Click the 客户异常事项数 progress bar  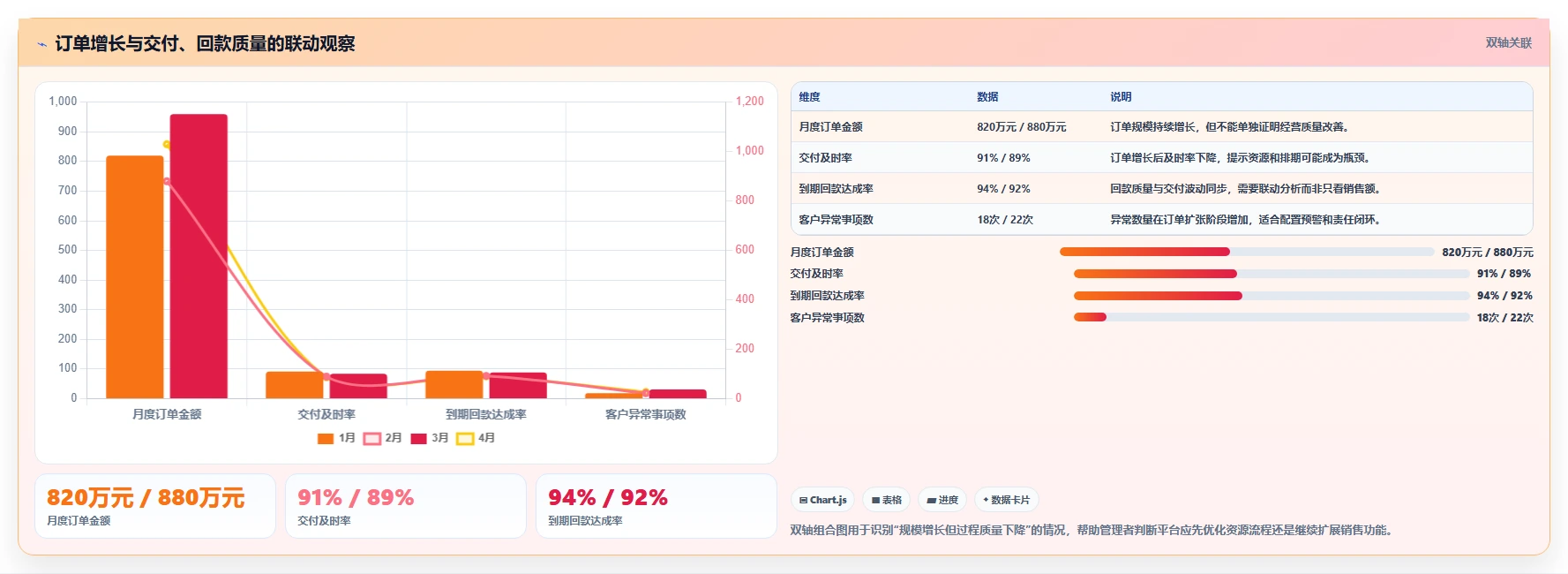click(x=1272, y=317)
